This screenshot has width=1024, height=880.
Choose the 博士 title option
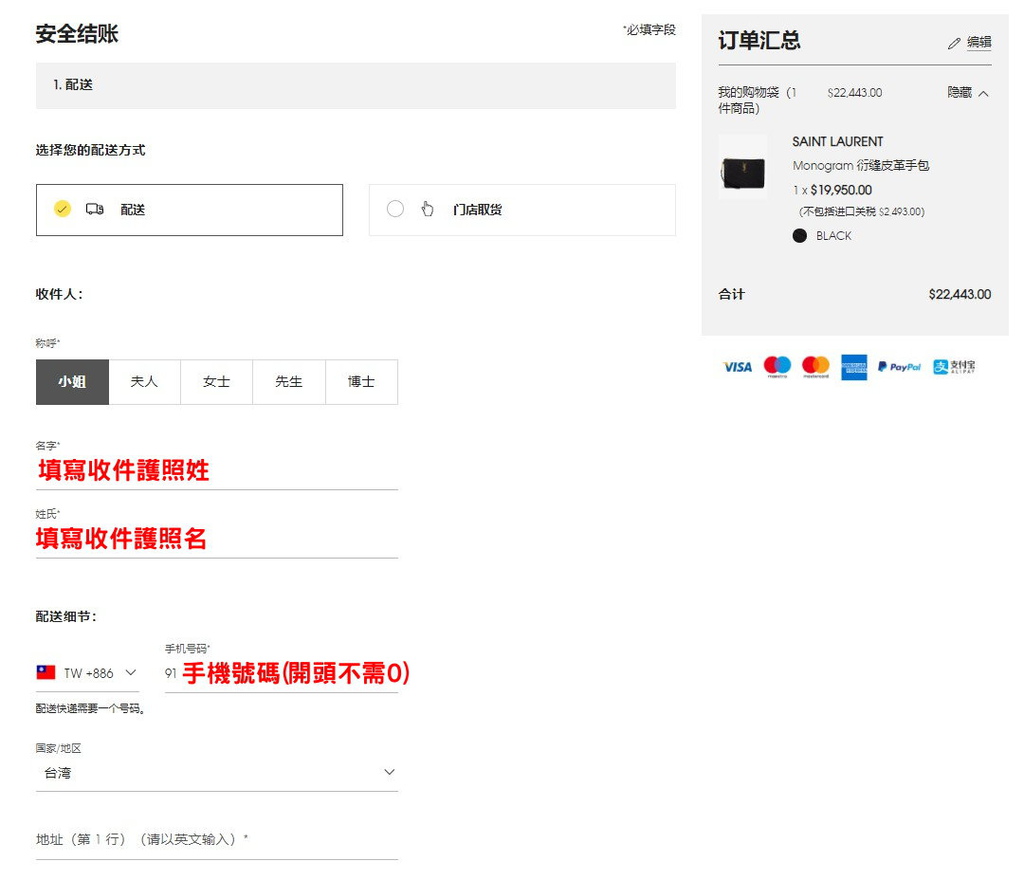362,382
